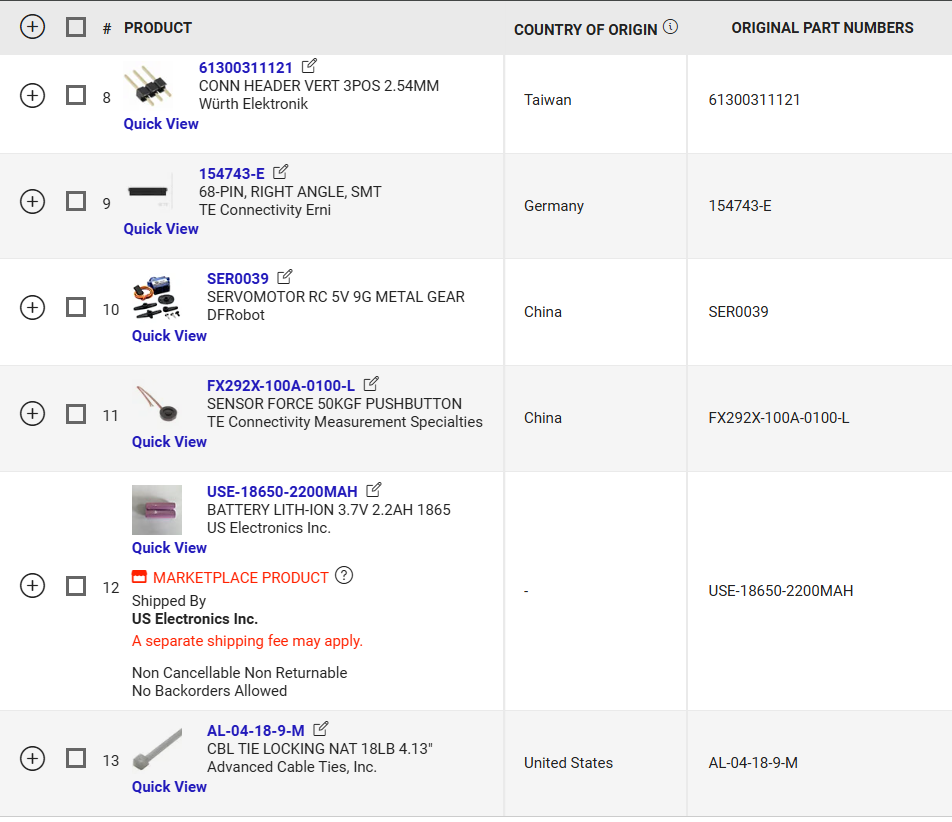Edit the AL-04-18-9-M cable tie entry

[321, 729]
